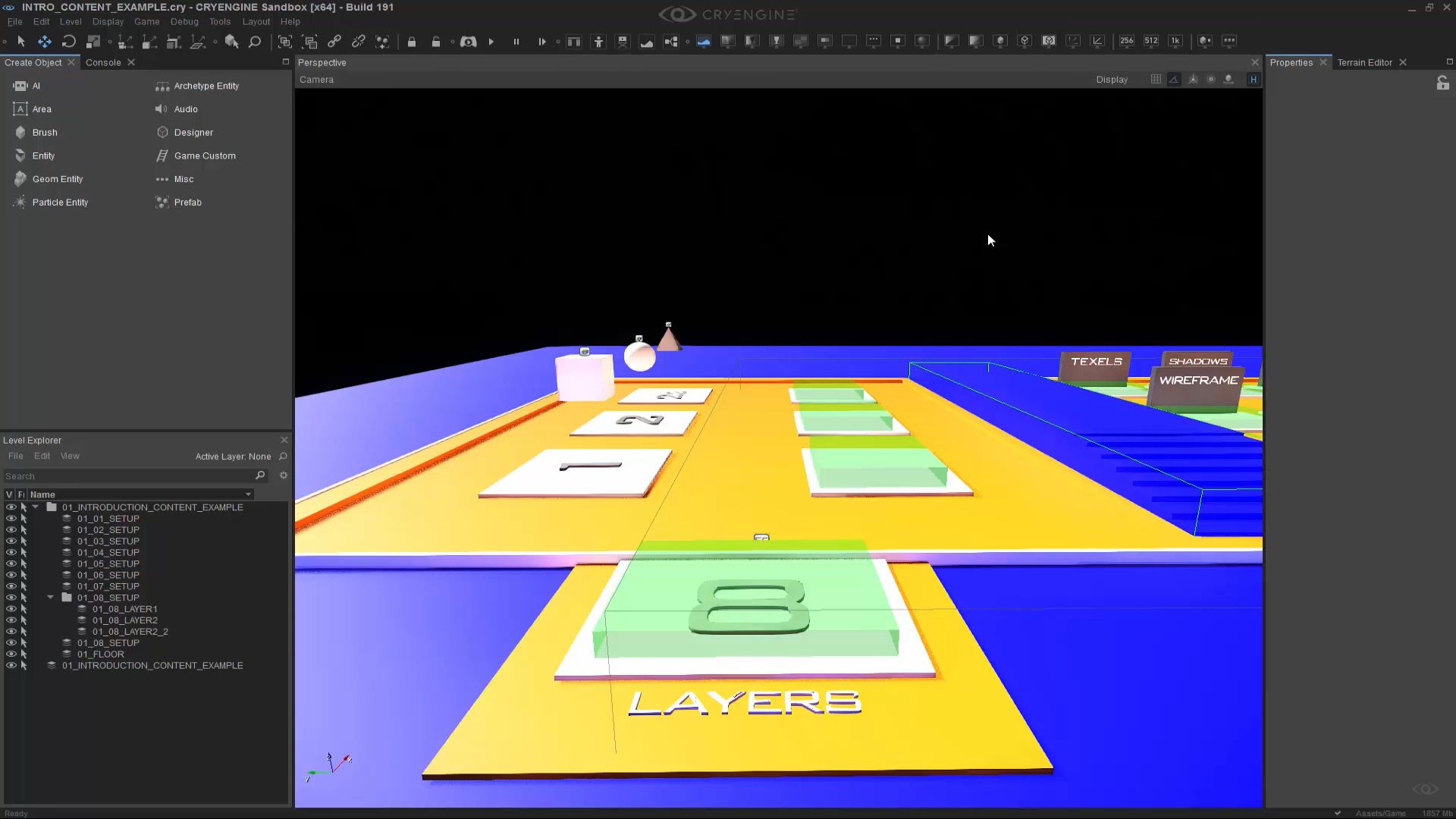Activate the Scale tool
The width and height of the screenshot is (1456, 819).
click(94, 42)
